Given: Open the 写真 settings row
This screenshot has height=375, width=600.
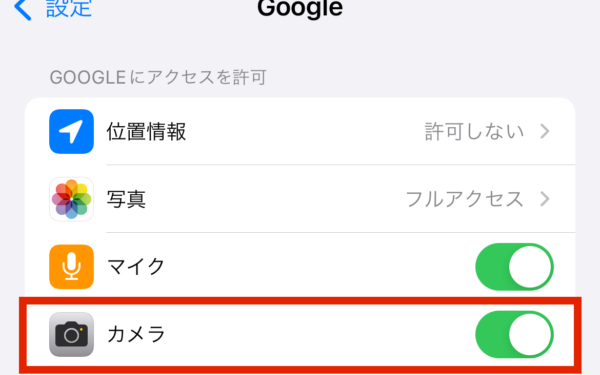Looking at the screenshot, I should [x=300, y=199].
